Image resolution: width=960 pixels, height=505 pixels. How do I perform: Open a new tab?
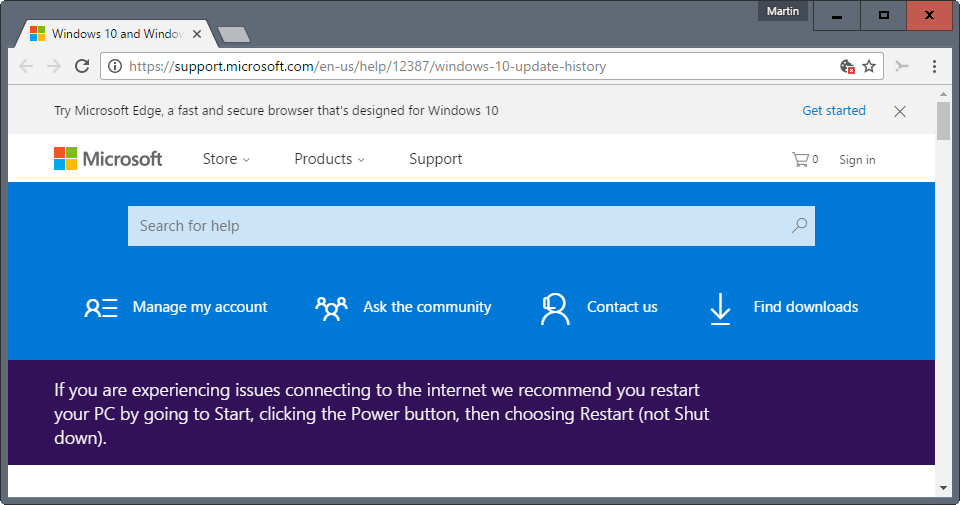click(234, 35)
